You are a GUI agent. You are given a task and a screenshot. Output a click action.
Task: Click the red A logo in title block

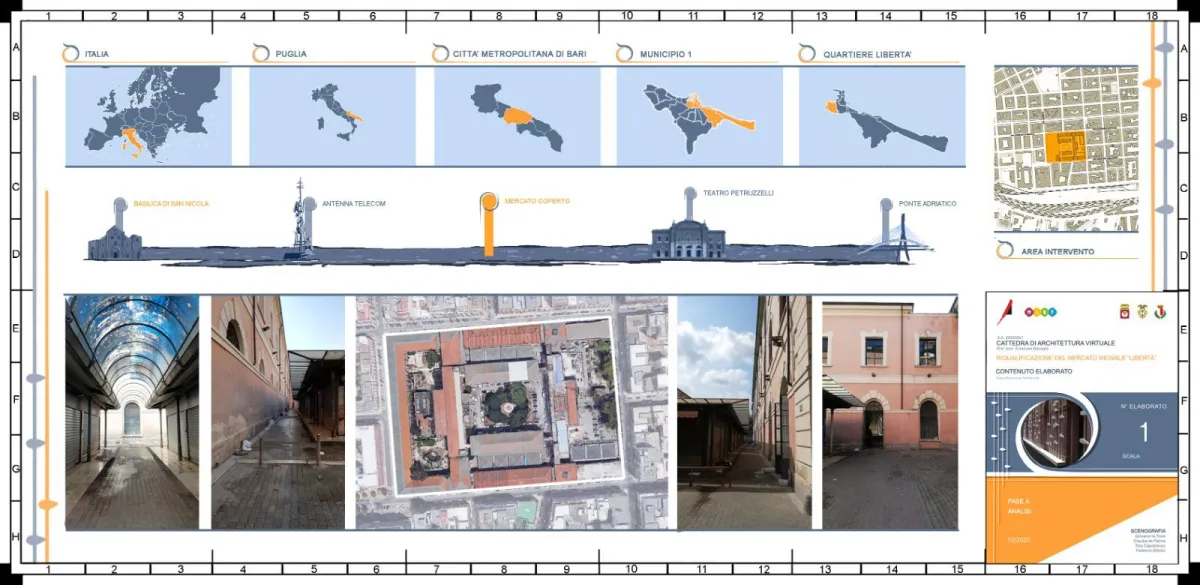point(1002,312)
